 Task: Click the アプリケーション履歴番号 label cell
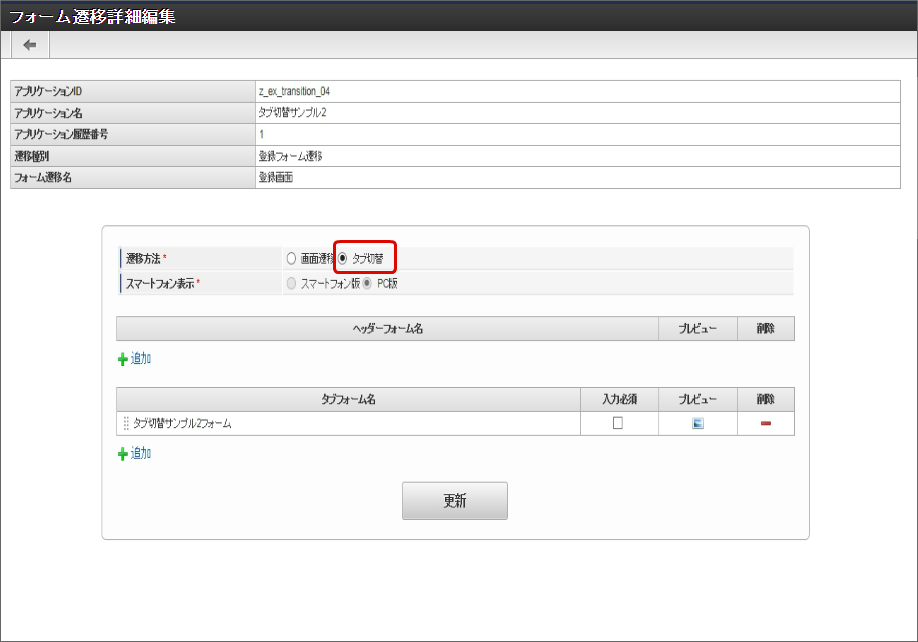[x=133, y=135]
